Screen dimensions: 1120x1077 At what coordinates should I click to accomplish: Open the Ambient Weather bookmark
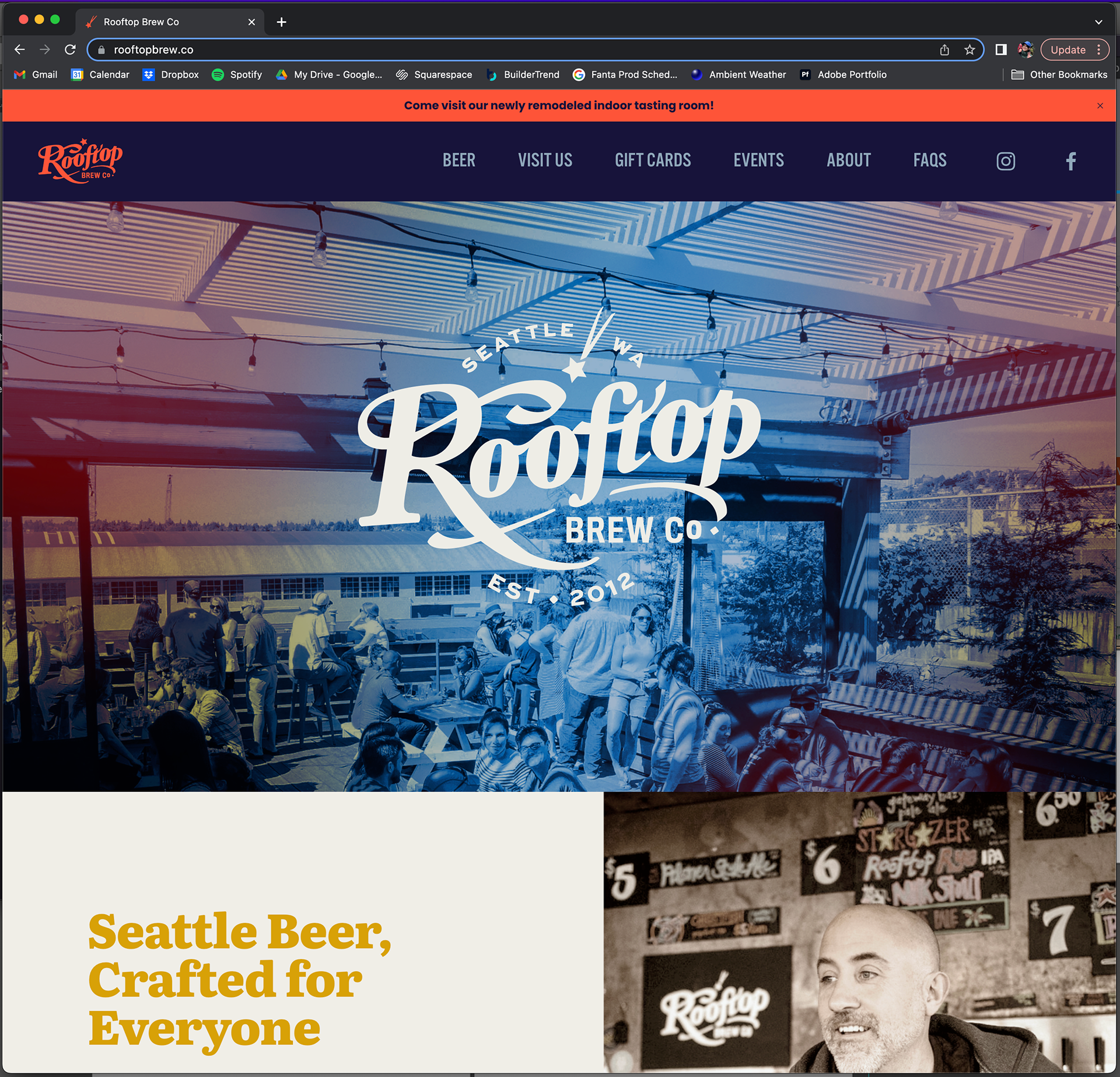(x=738, y=75)
